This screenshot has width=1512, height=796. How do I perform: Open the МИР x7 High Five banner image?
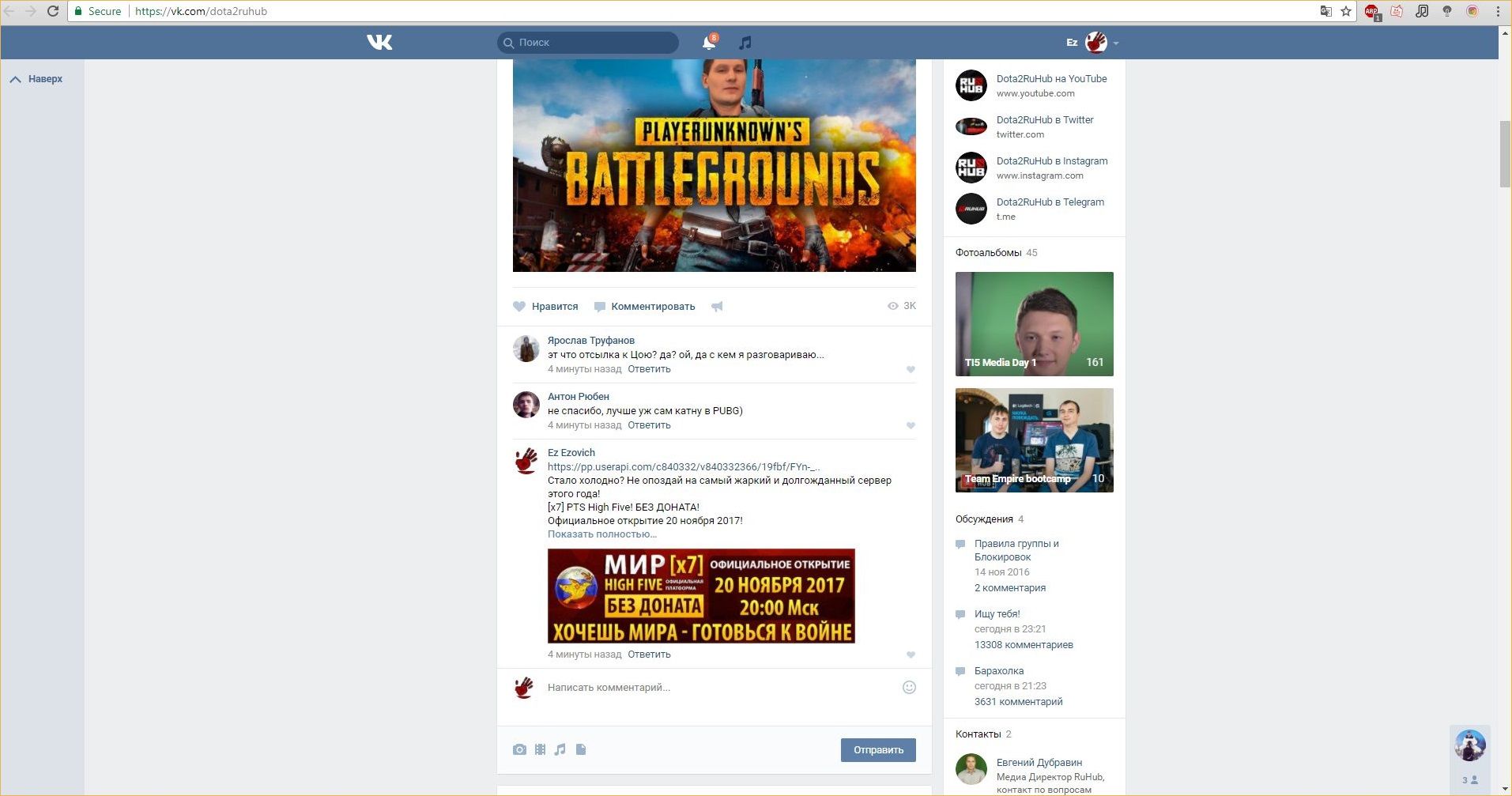(x=701, y=596)
